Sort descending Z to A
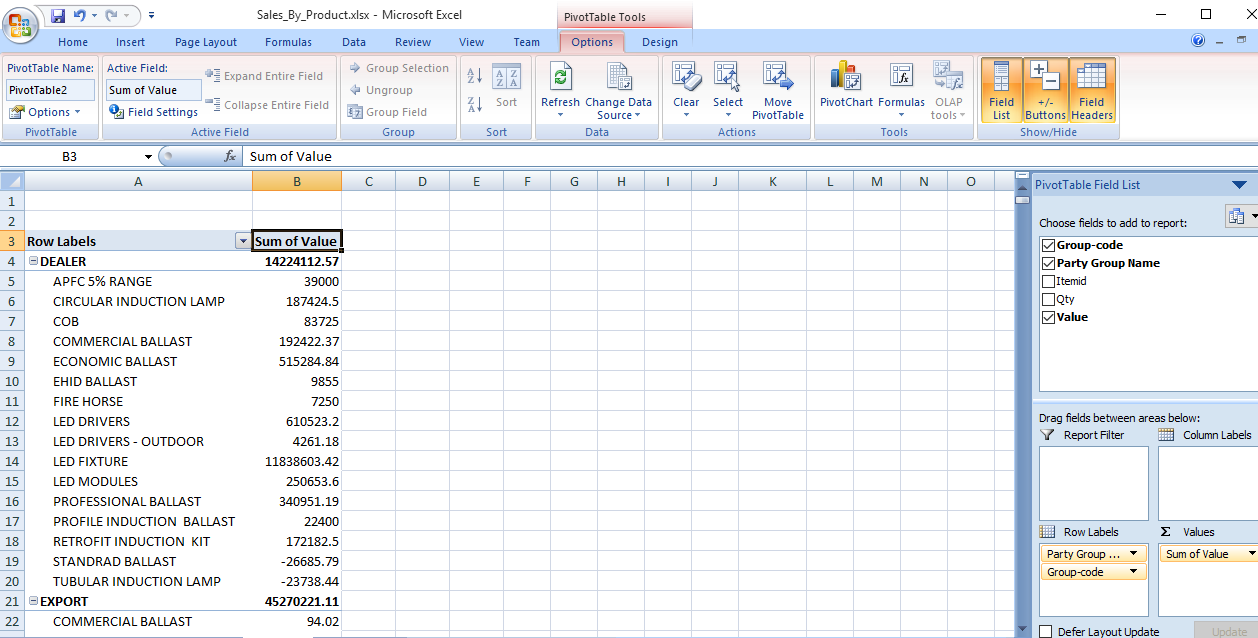This screenshot has height=638, width=1258. 475,103
